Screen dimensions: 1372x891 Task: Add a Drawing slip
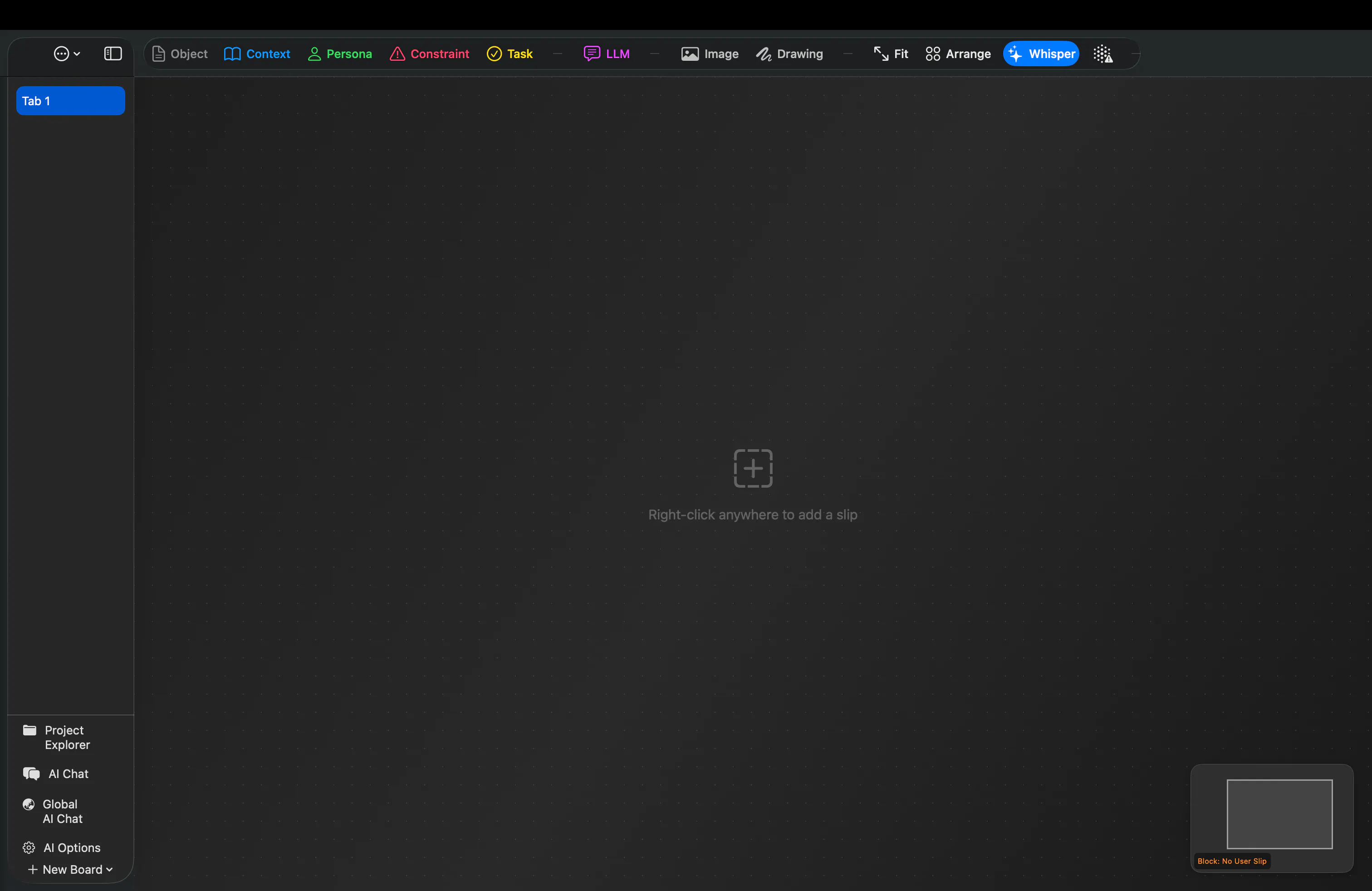point(789,54)
